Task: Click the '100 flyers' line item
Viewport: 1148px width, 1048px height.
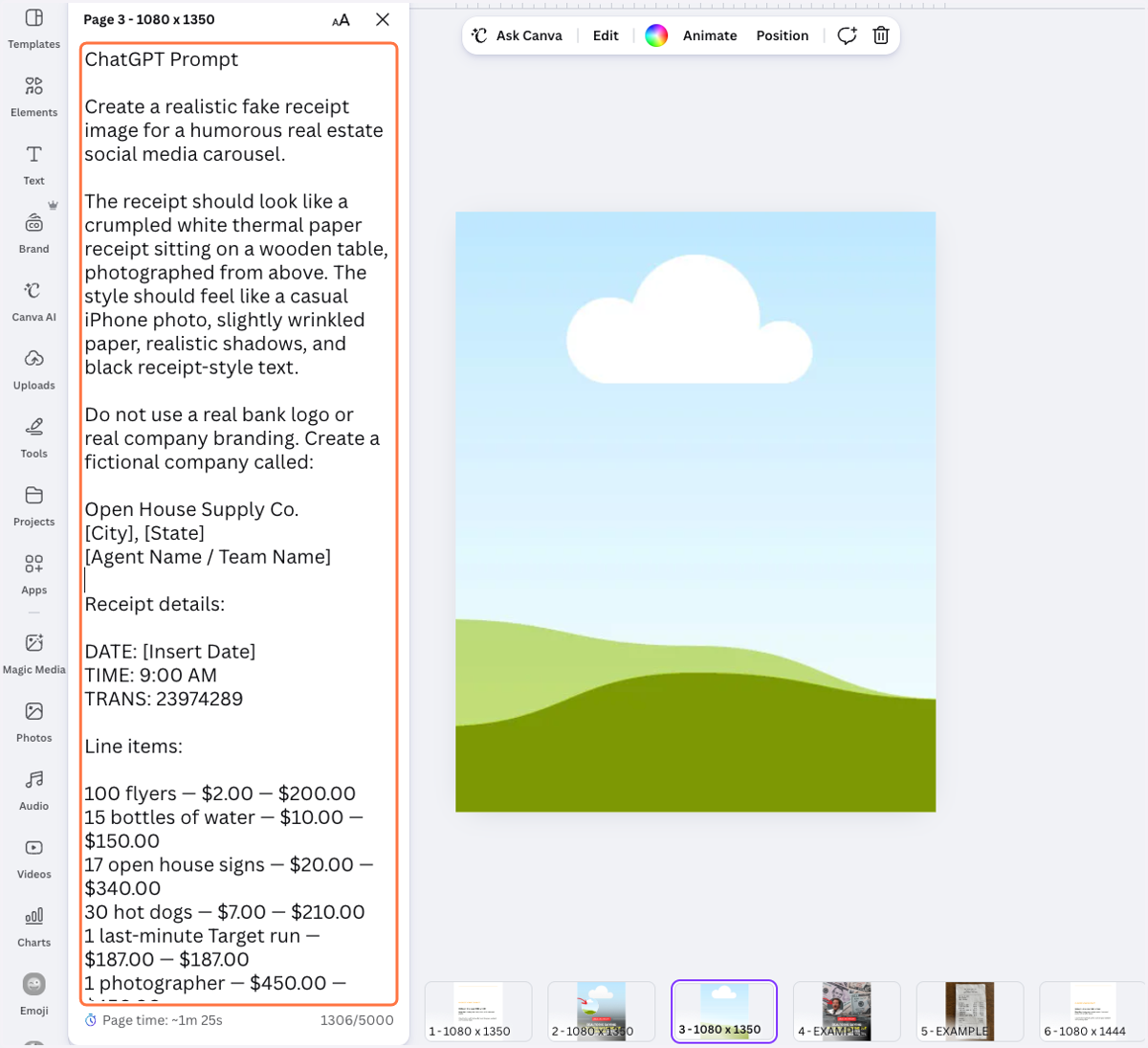Action: pyautogui.click(x=220, y=793)
